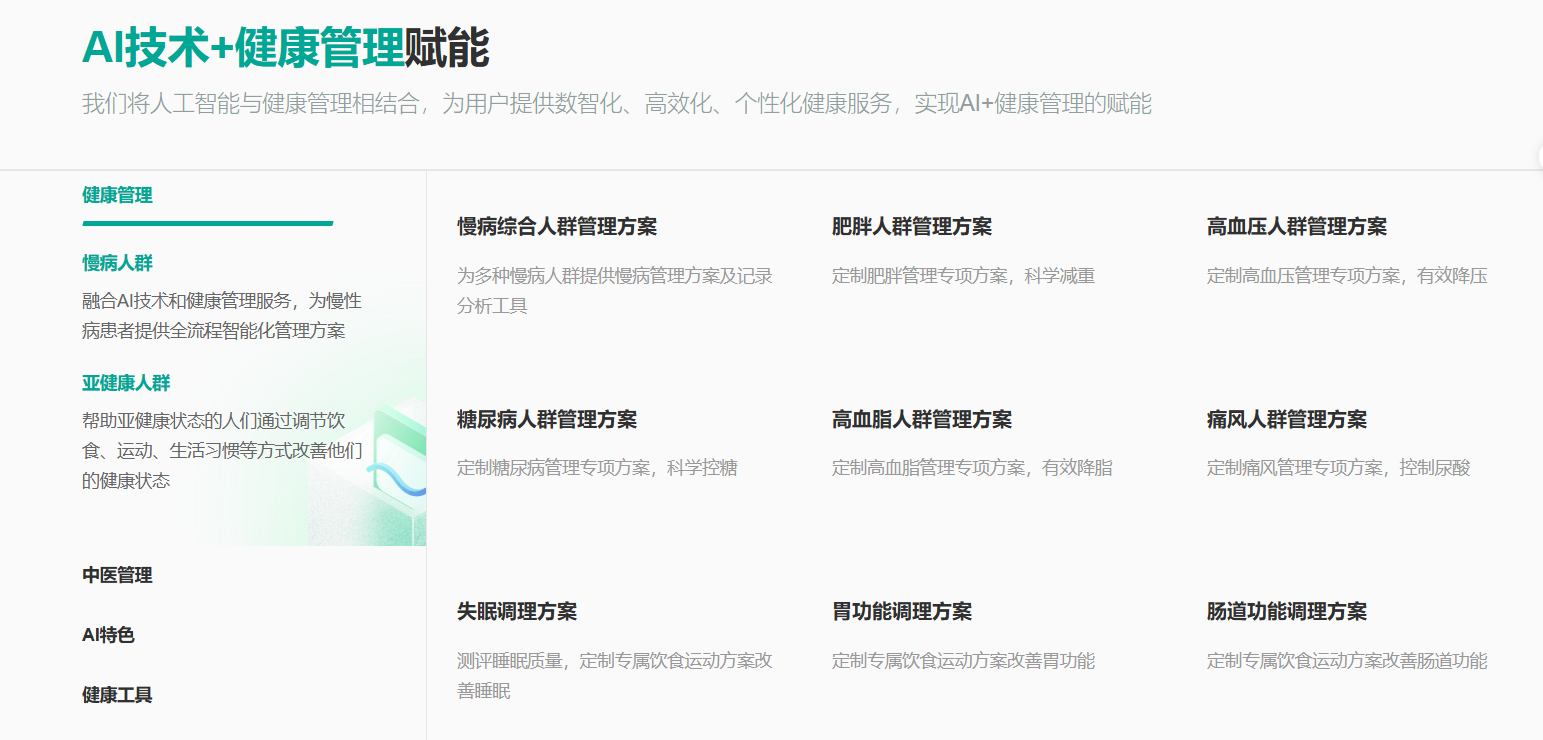Open 慢病综合人群管理方案
Viewport: 1543px width, 740px height.
[x=556, y=227]
